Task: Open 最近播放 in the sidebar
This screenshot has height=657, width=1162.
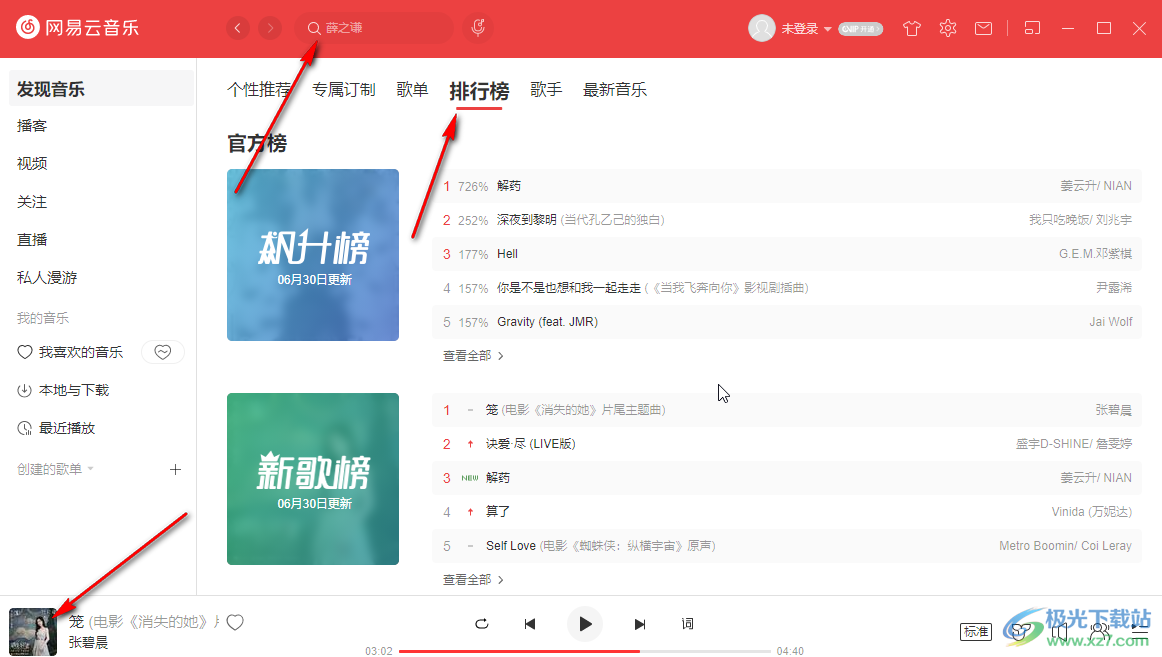Action: 56,428
